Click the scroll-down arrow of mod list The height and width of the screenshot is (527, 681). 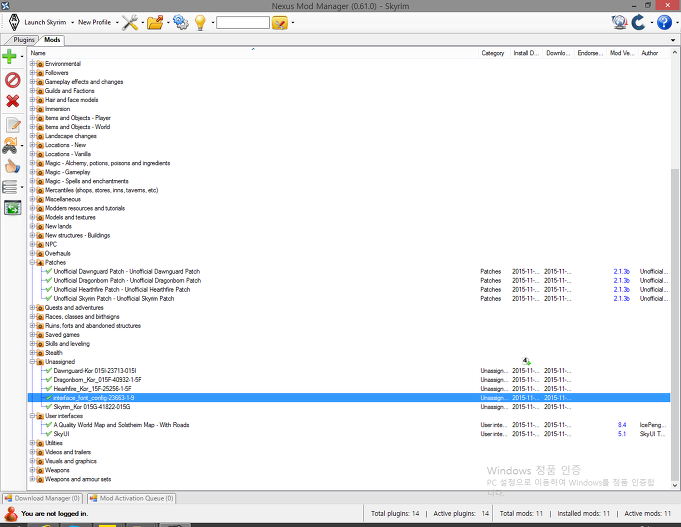(x=674, y=485)
